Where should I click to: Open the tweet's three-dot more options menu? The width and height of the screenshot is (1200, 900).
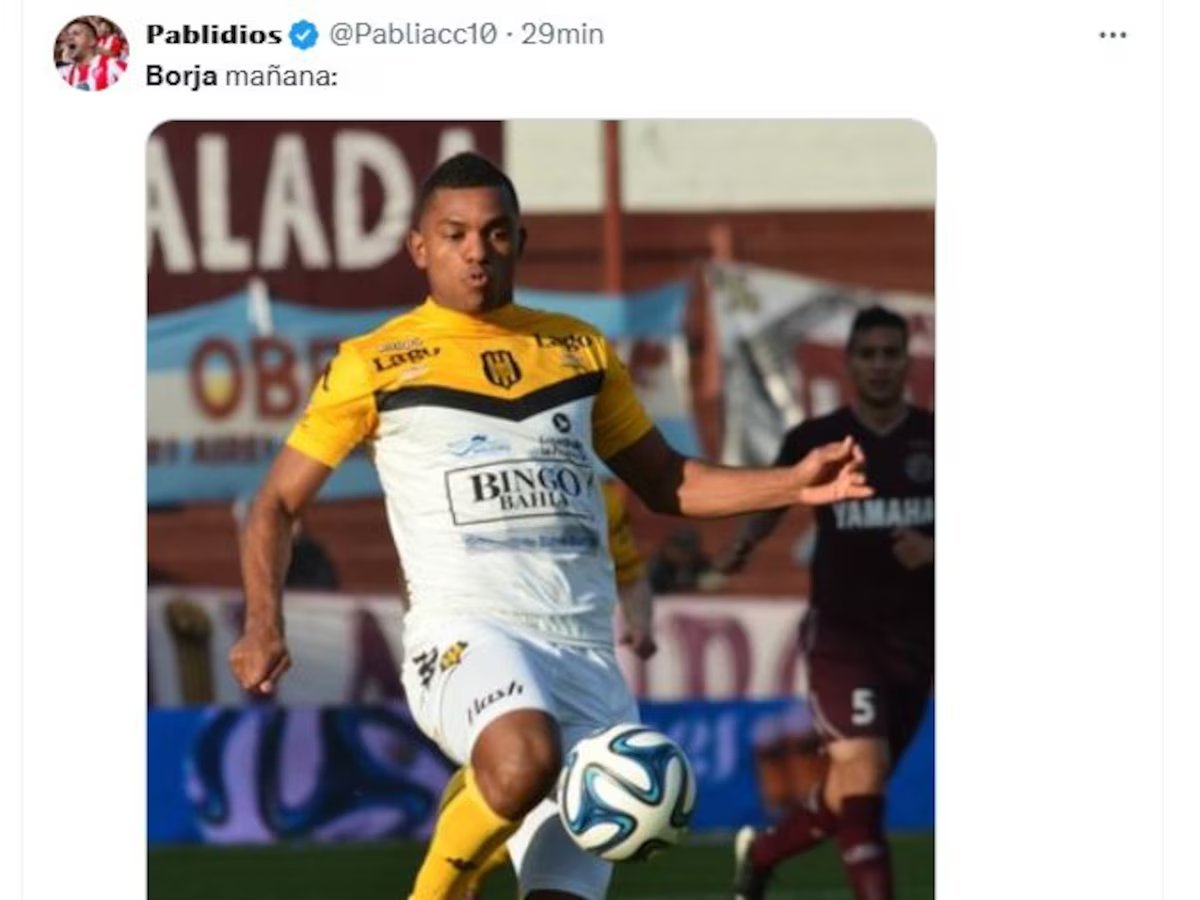pos(1112,35)
